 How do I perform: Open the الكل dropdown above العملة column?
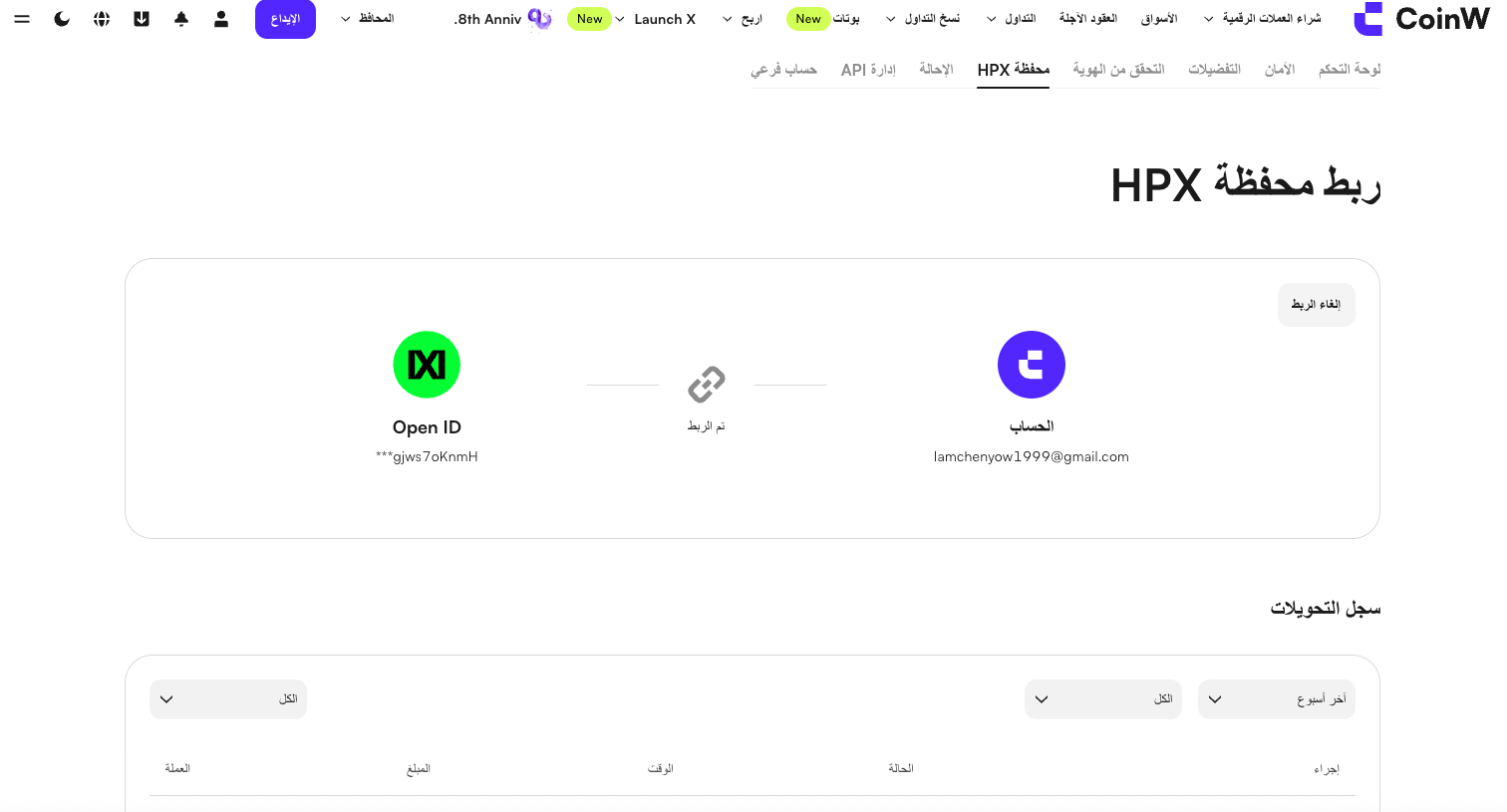tap(228, 699)
